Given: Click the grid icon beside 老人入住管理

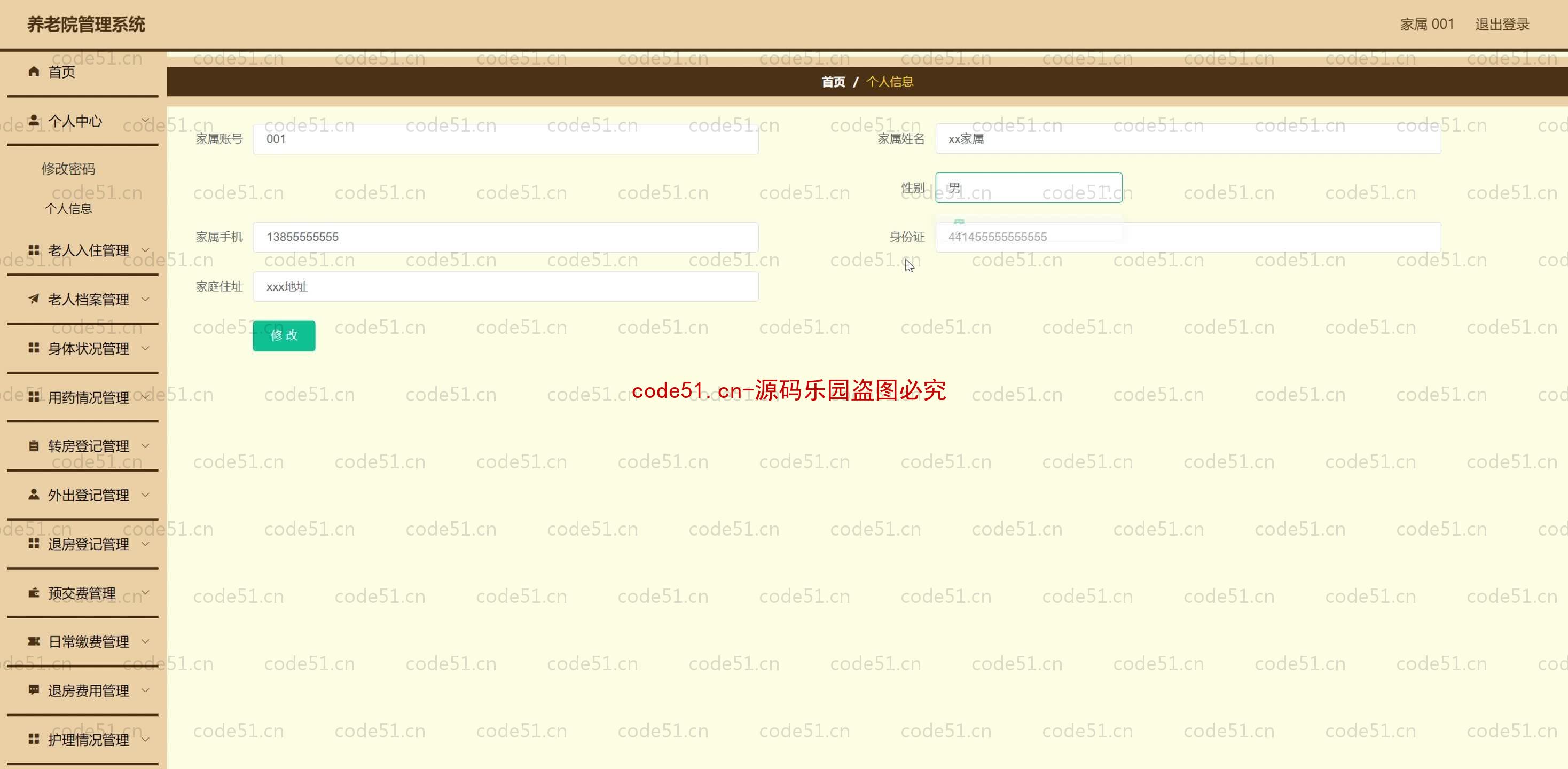Looking at the screenshot, I should 34,250.
